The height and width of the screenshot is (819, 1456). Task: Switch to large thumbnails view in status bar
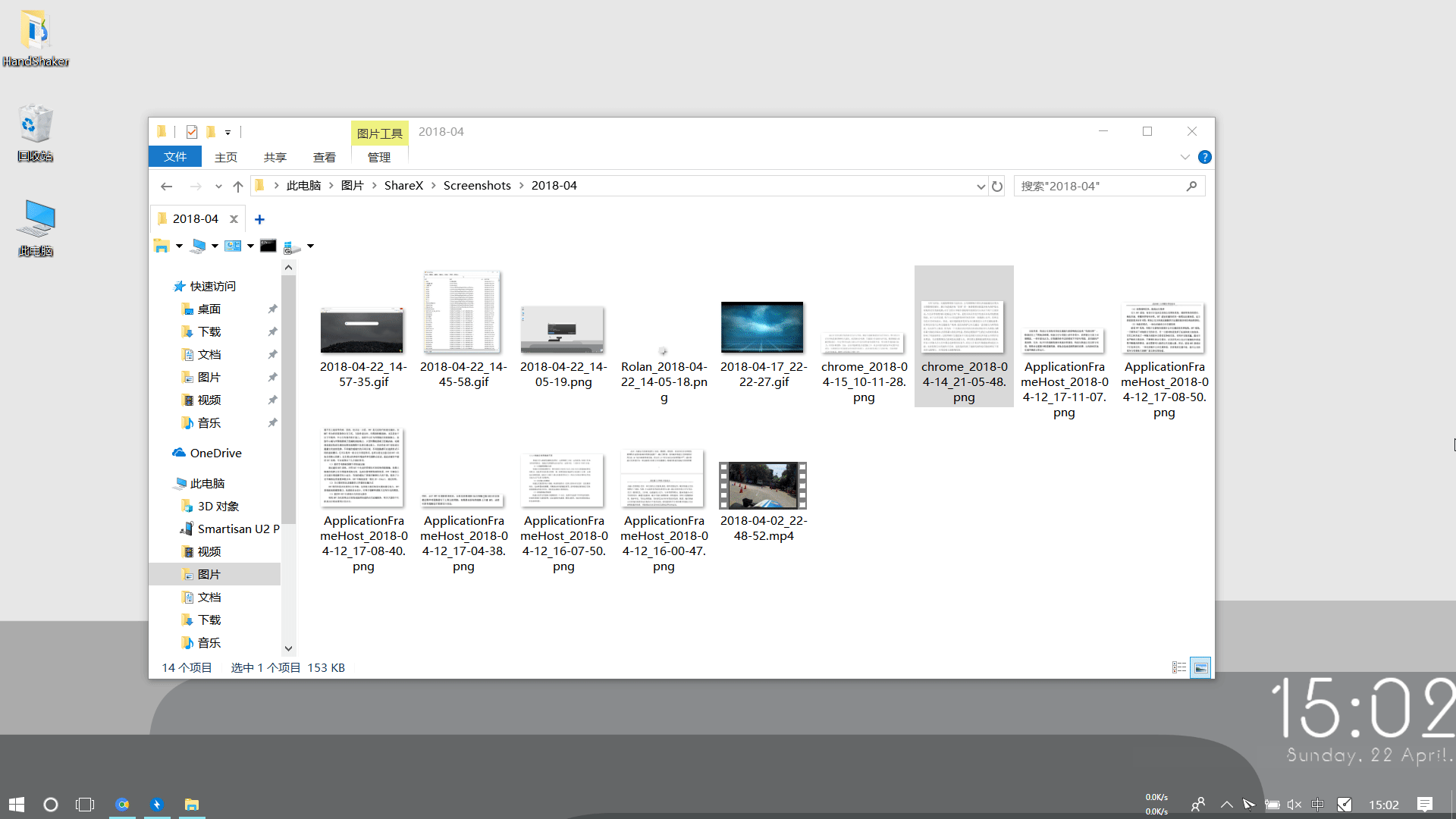(1200, 668)
